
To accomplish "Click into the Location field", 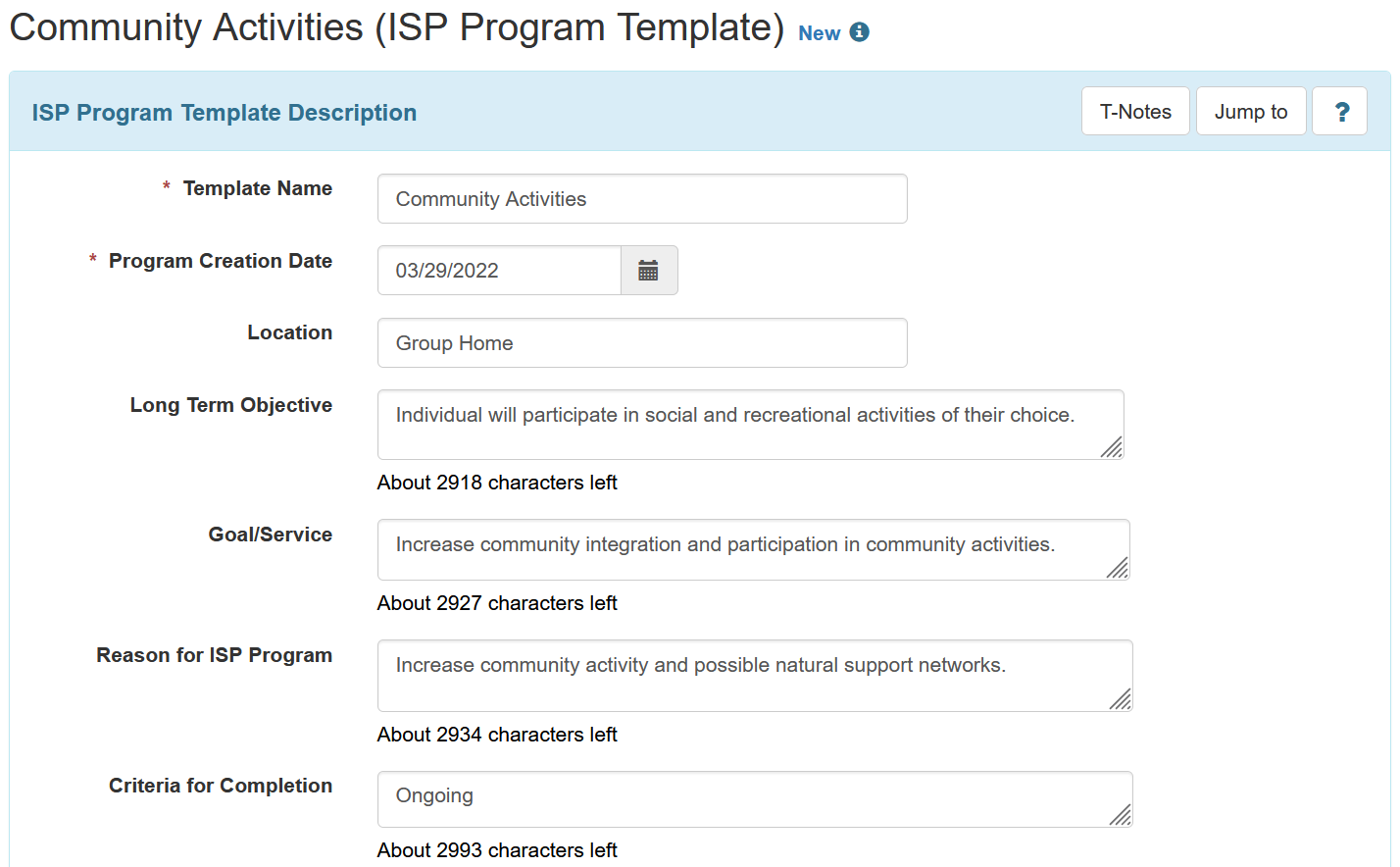I will coord(642,343).
